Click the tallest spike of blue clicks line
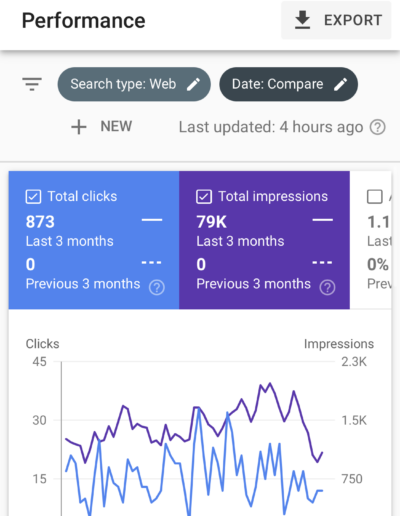400x516 pixels. [199, 408]
